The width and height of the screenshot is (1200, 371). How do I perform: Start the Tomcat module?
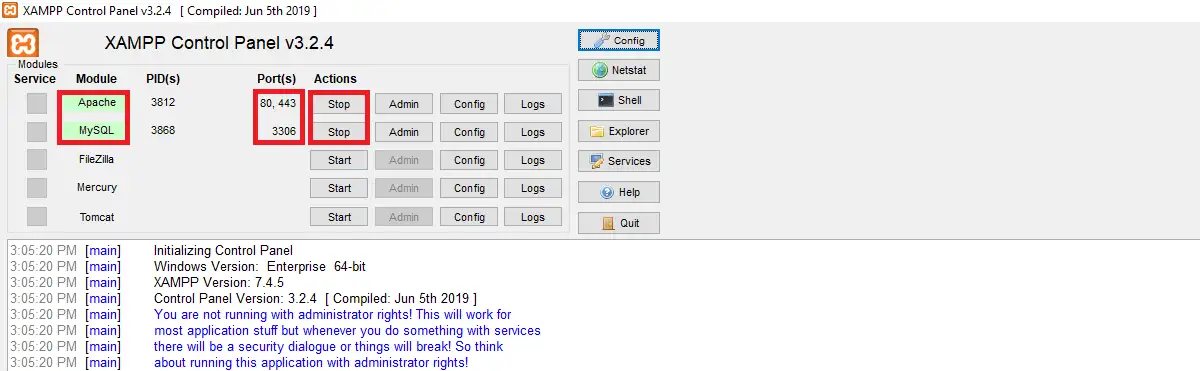(x=339, y=217)
